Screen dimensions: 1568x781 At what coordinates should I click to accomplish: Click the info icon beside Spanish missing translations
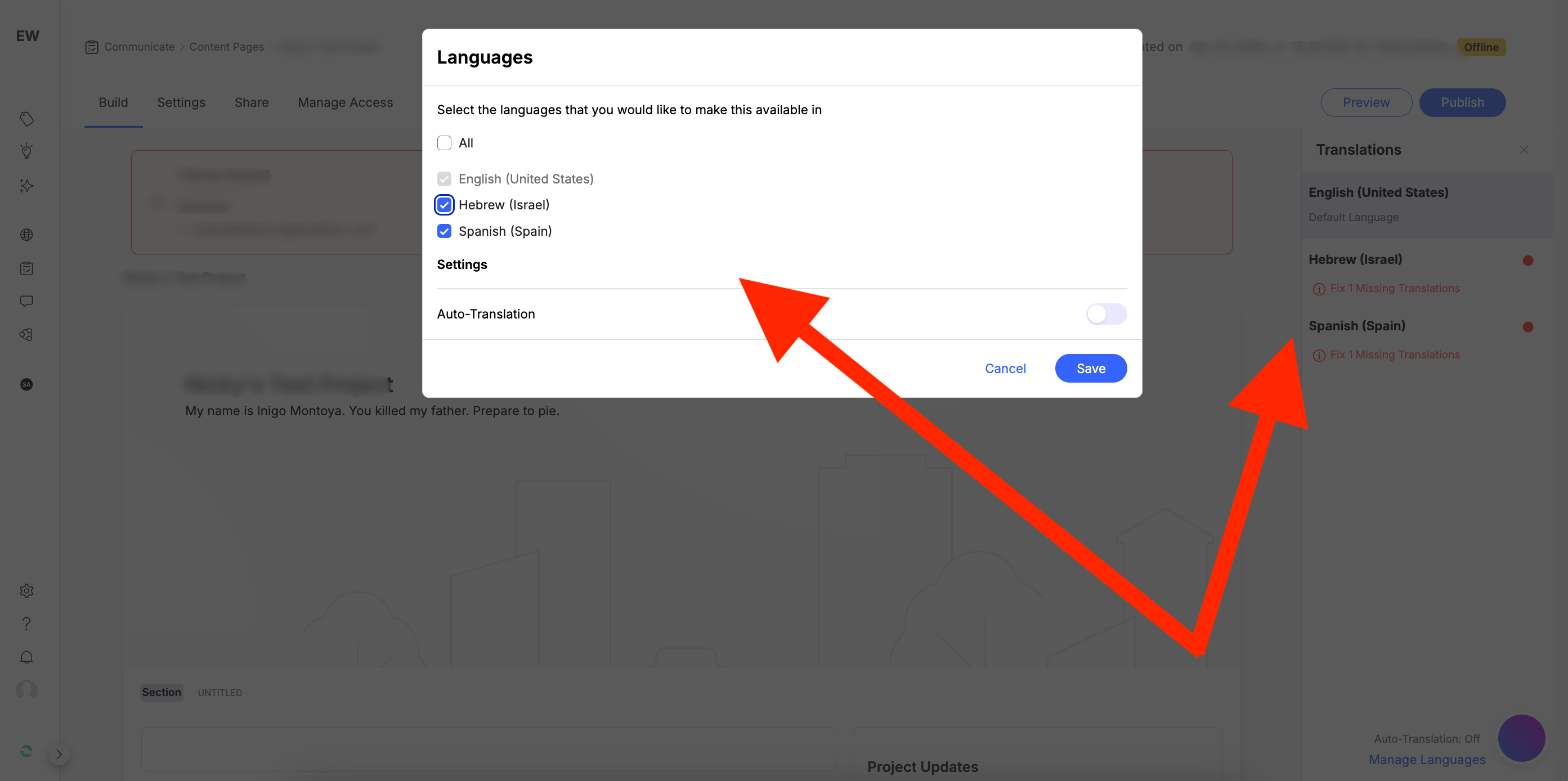coord(1319,356)
